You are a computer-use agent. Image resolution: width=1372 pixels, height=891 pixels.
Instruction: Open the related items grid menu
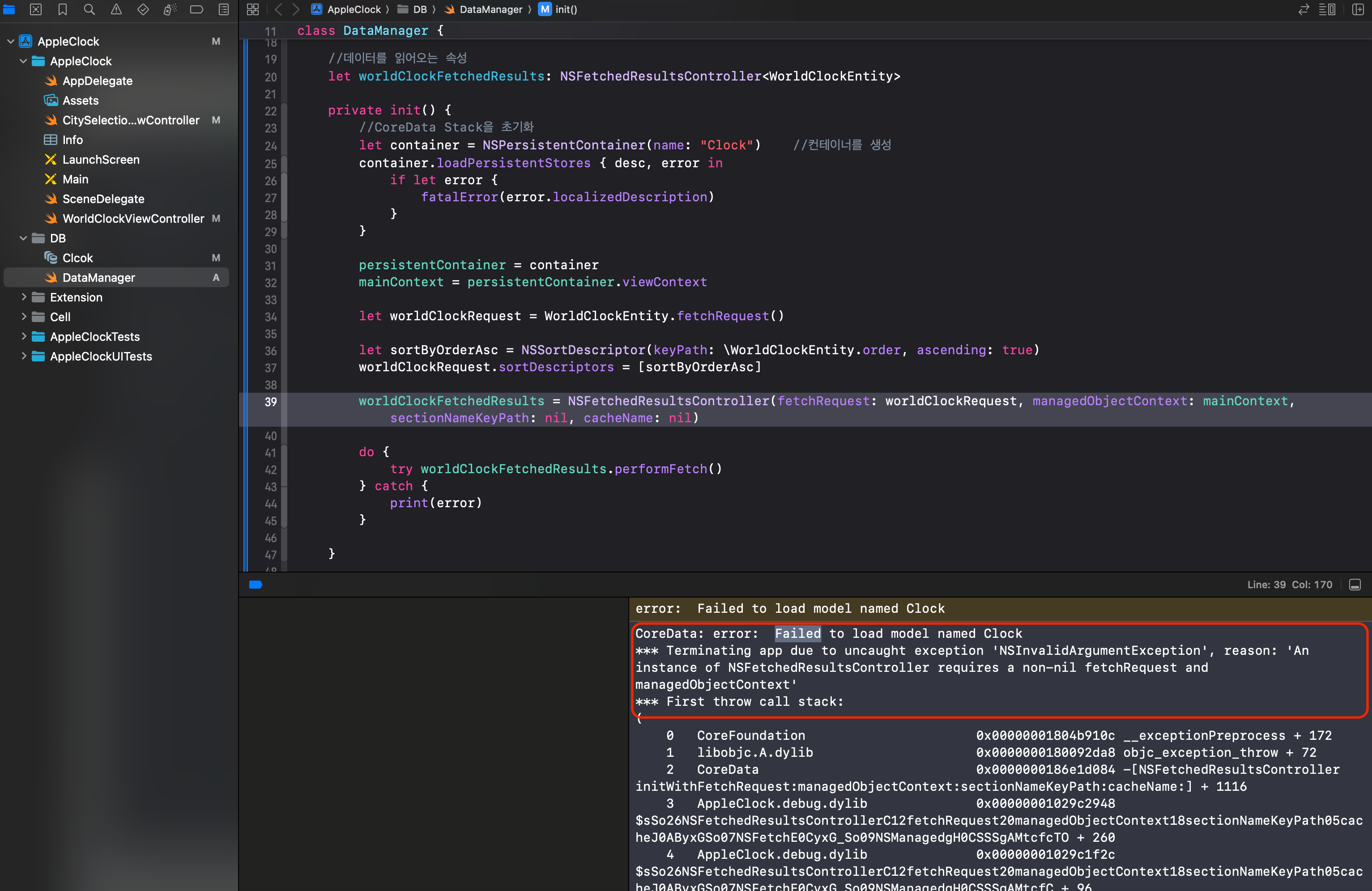point(252,9)
